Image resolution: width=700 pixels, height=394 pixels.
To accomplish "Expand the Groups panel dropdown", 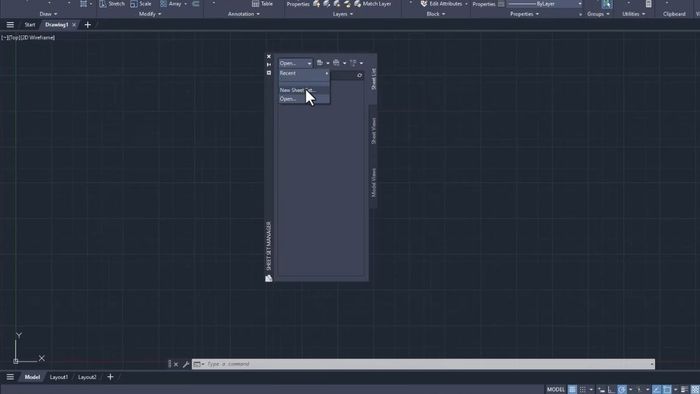I will point(598,14).
